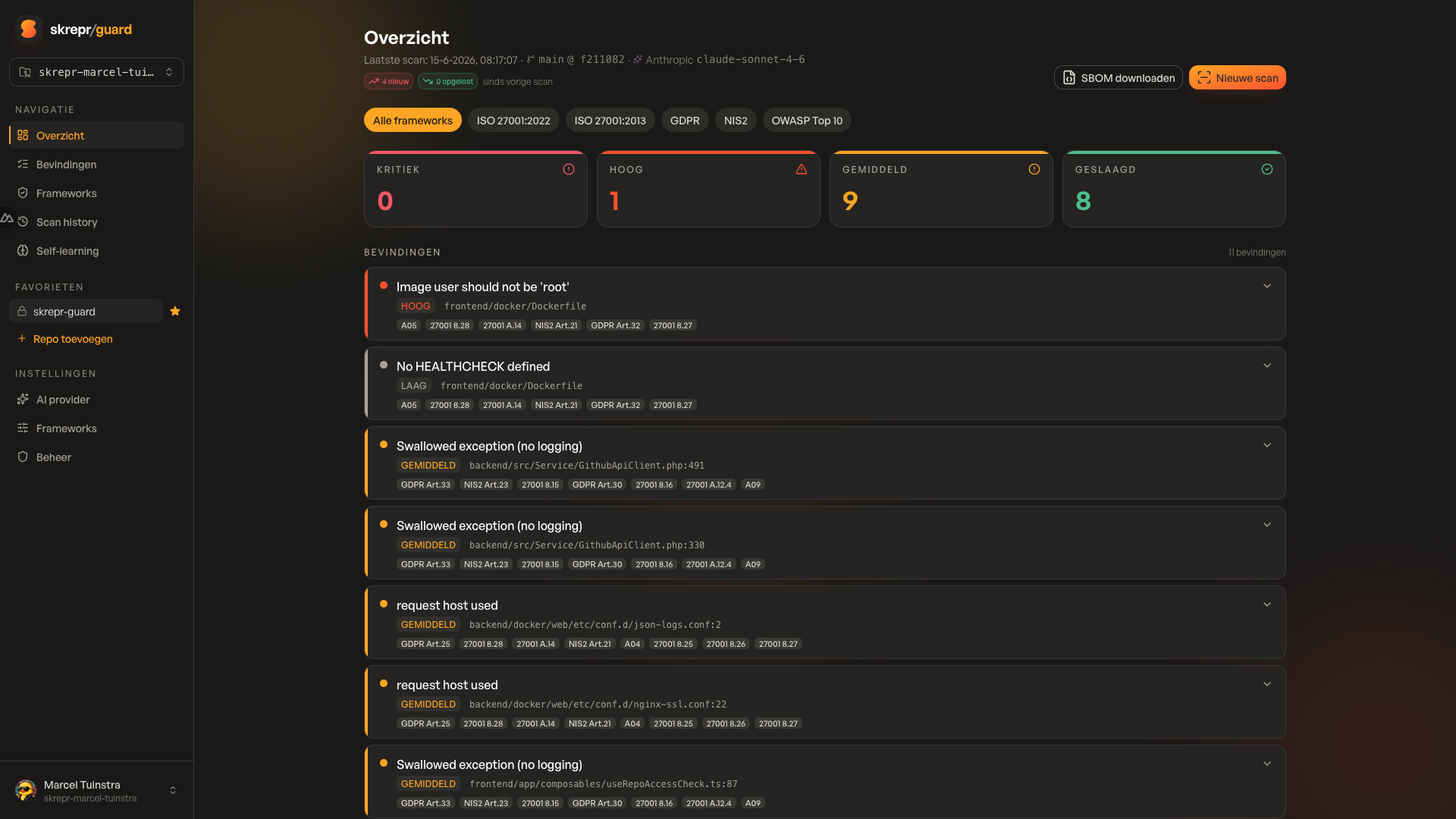Click Marcel Tuinstra avatar image
Screen dimensions: 1456x819
(x=26, y=790)
